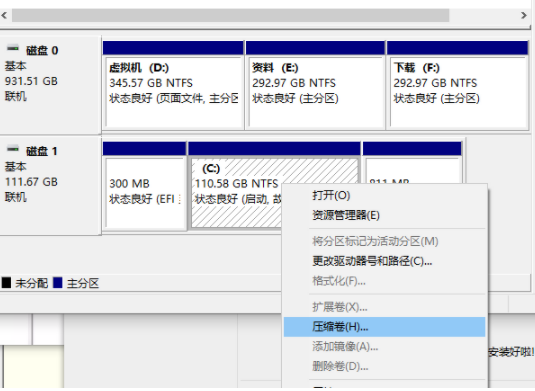535x391 pixels.
Task: Click 将分区标记为活动分区(M) menu entry
Action: [375, 241]
